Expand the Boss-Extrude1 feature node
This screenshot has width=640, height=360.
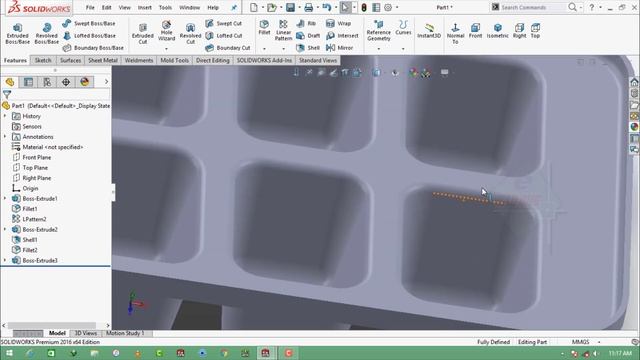pos(5,198)
